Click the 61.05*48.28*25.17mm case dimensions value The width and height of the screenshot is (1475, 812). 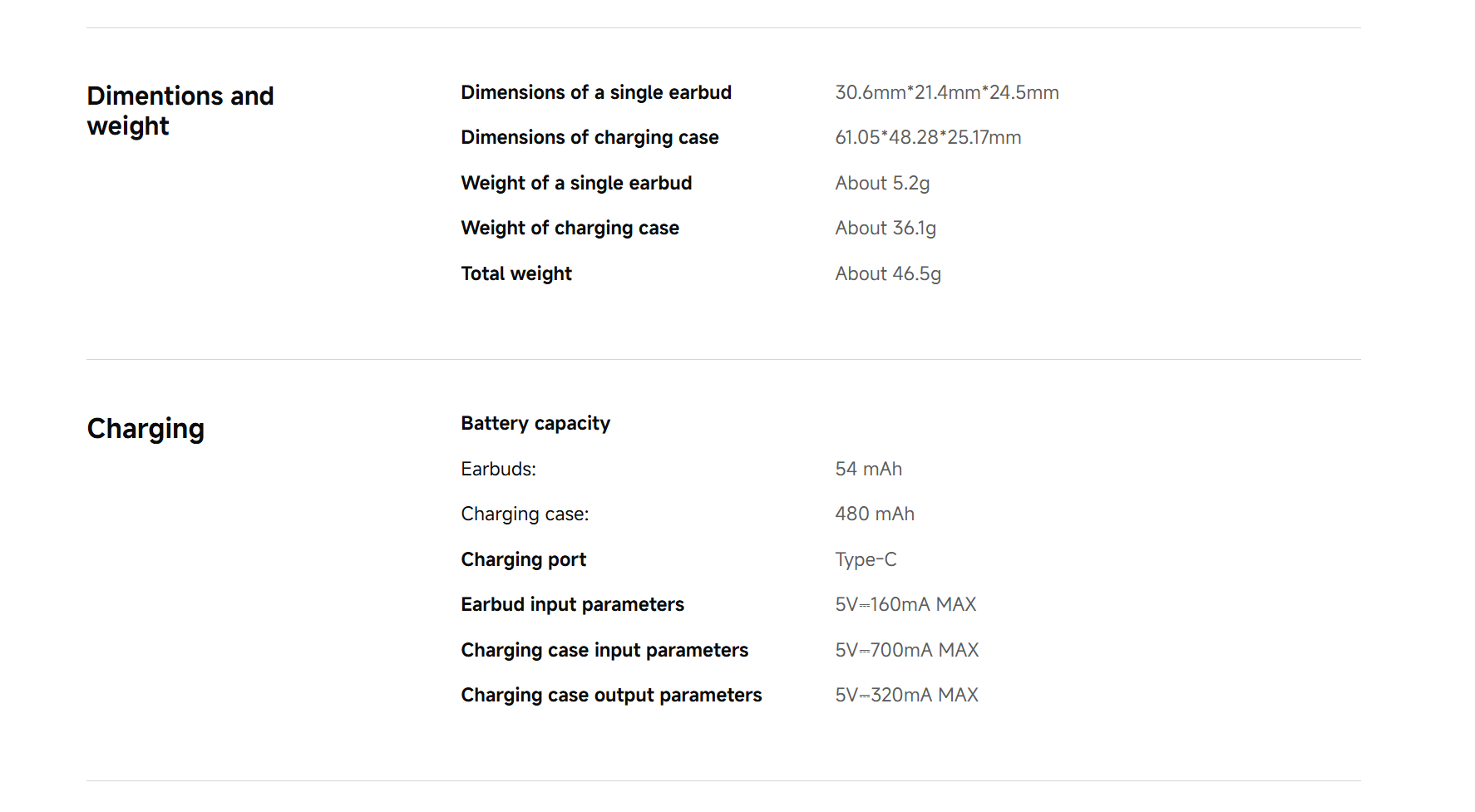928,137
